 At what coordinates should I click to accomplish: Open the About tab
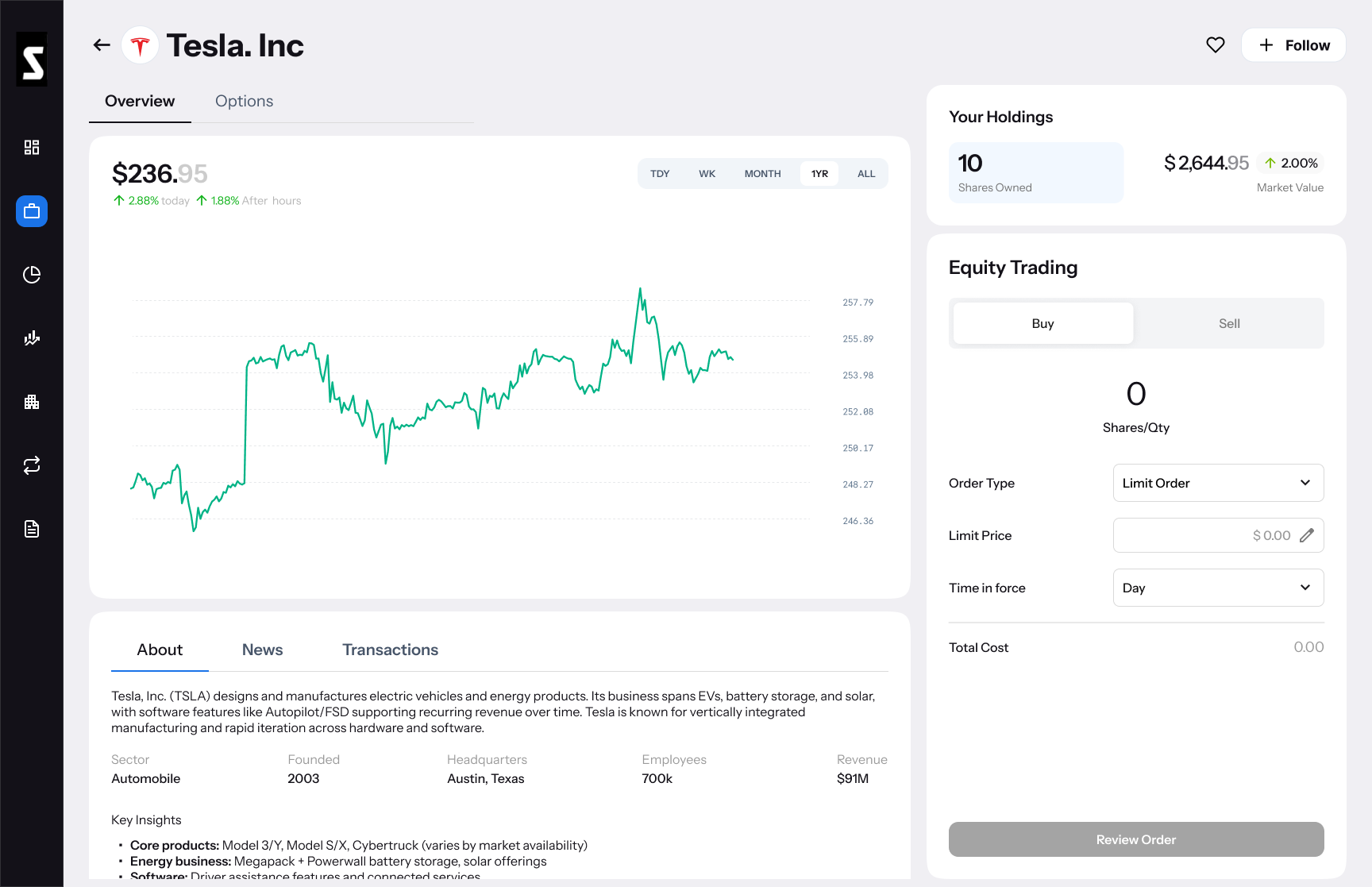(160, 650)
